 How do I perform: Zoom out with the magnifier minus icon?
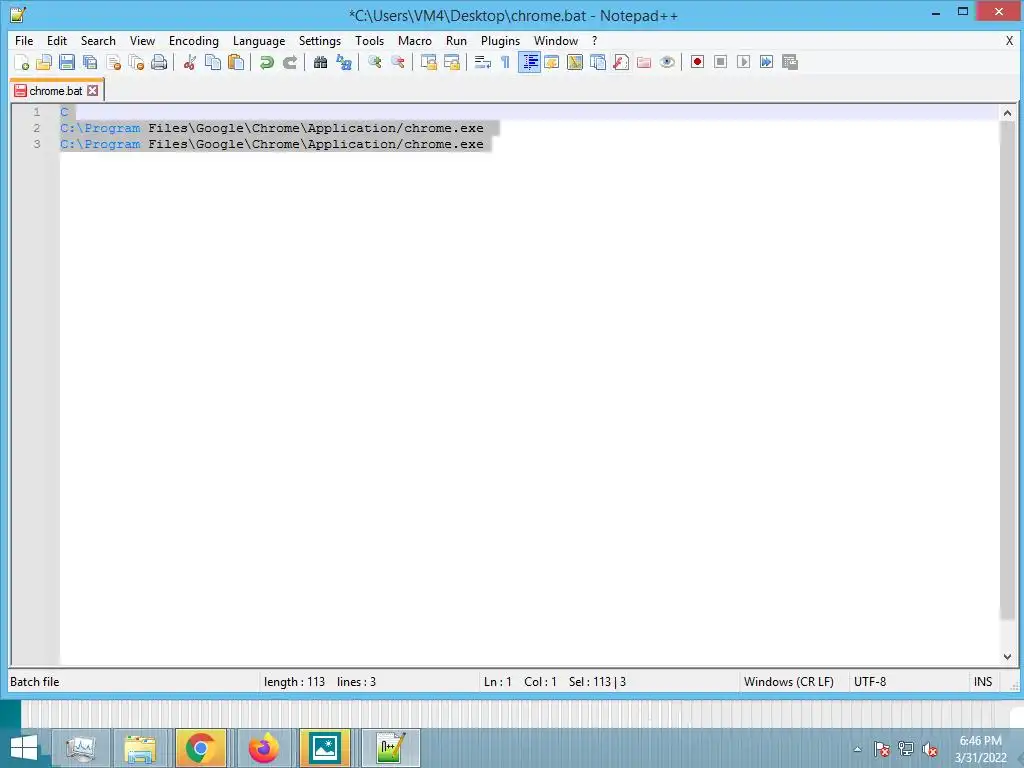(x=397, y=62)
